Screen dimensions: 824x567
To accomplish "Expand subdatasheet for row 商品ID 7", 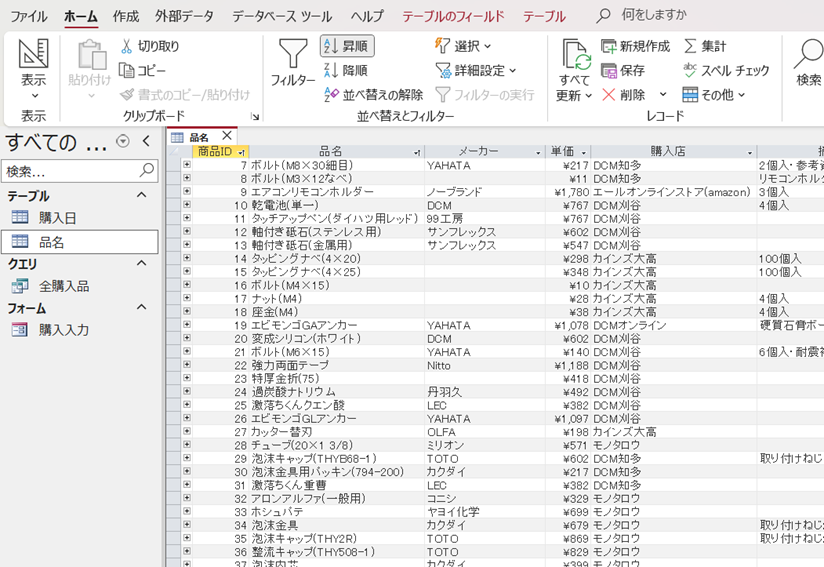I will coord(186,165).
